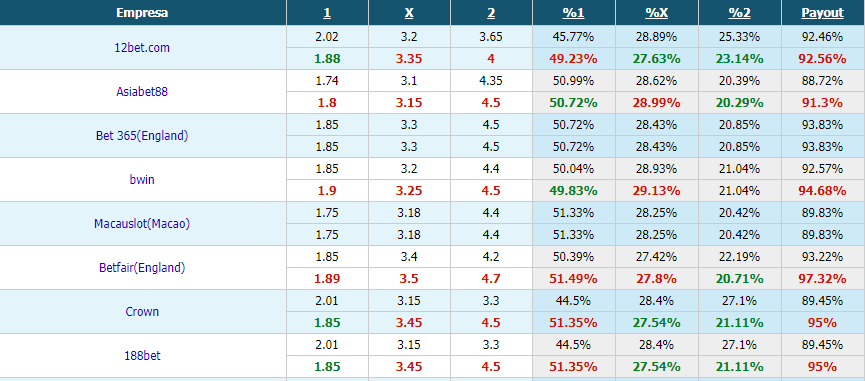Click the Empresa column header
The image size is (865, 381).
142,13
